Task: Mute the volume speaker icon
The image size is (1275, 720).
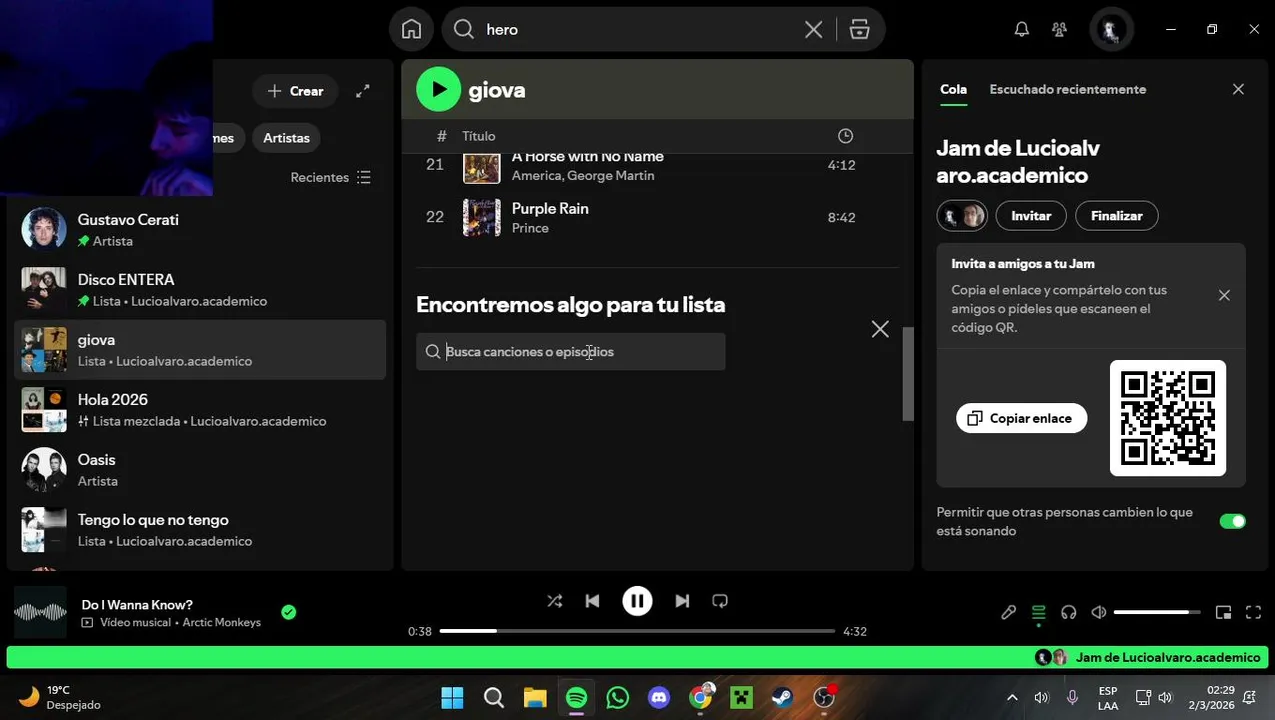Action: (1099, 612)
